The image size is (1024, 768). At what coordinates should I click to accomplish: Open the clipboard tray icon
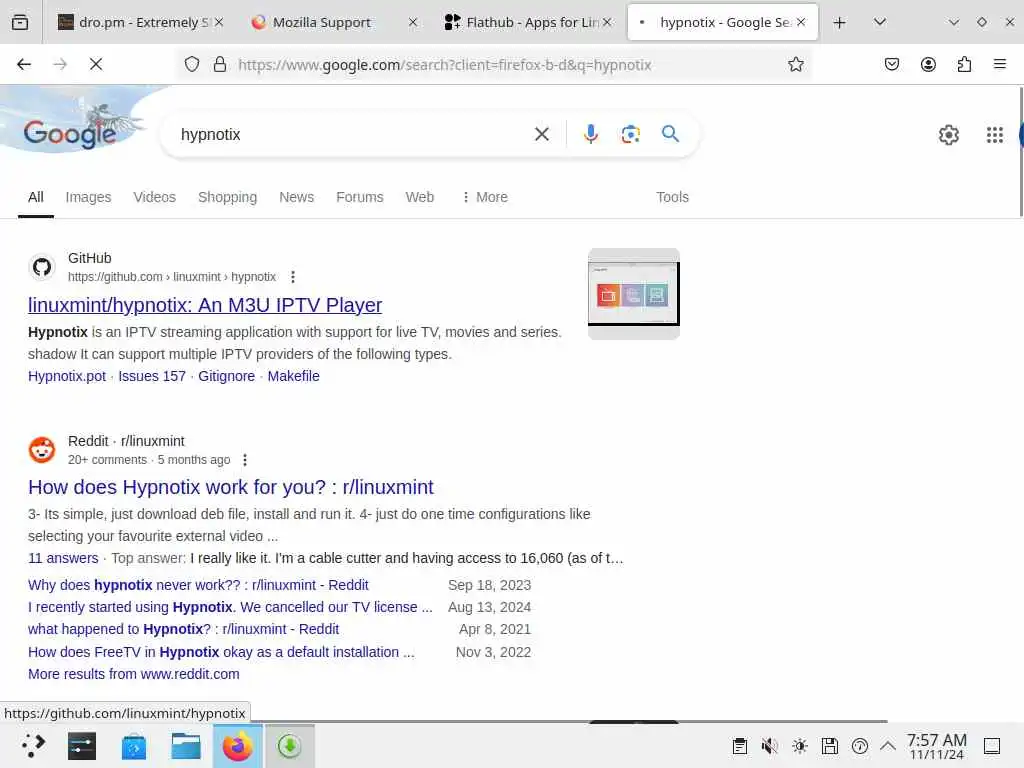pos(740,746)
